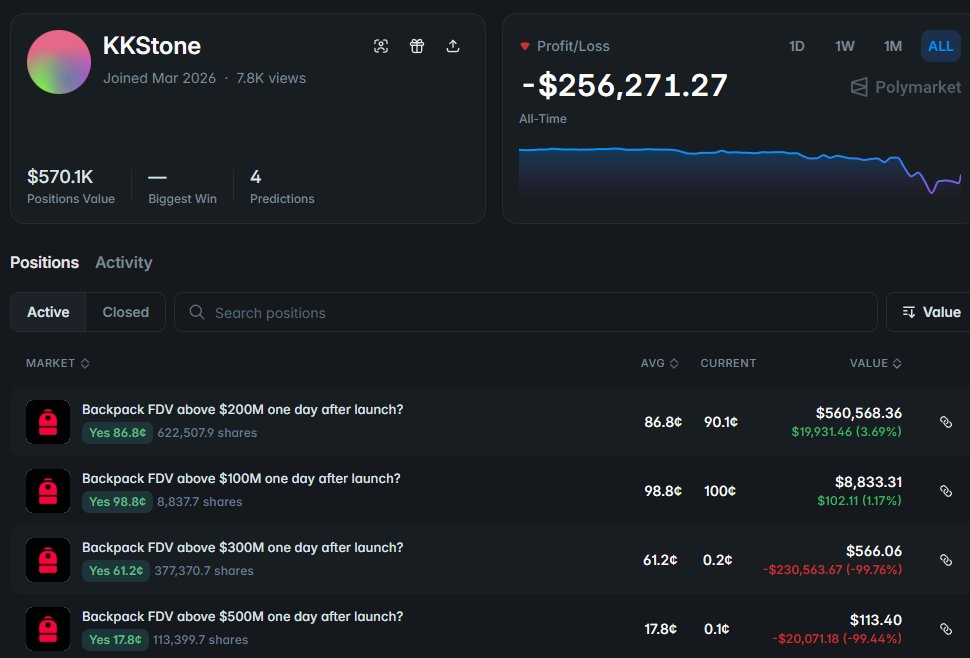The height and width of the screenshot is (658, 970).
Task: Show Closed positions
Action: point(126,312)
